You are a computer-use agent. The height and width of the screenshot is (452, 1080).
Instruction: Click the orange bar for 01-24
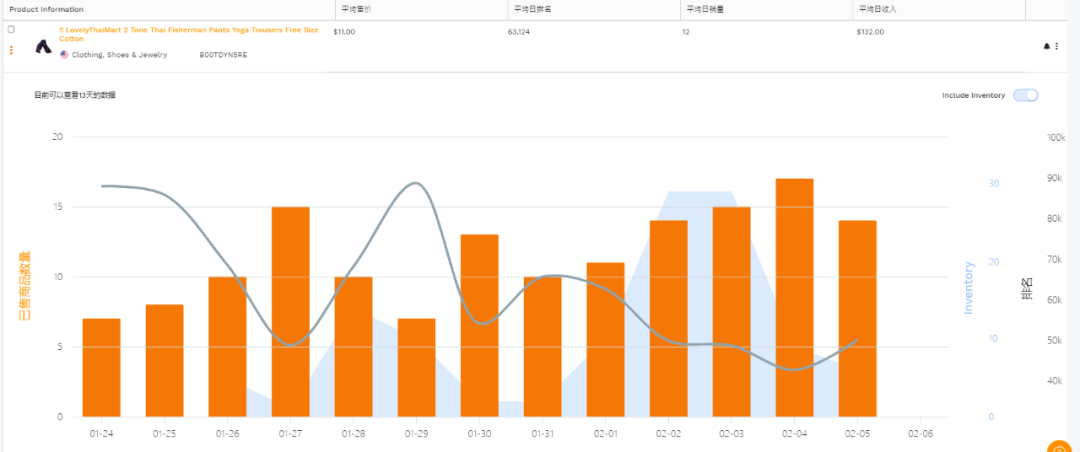[101, 368]
